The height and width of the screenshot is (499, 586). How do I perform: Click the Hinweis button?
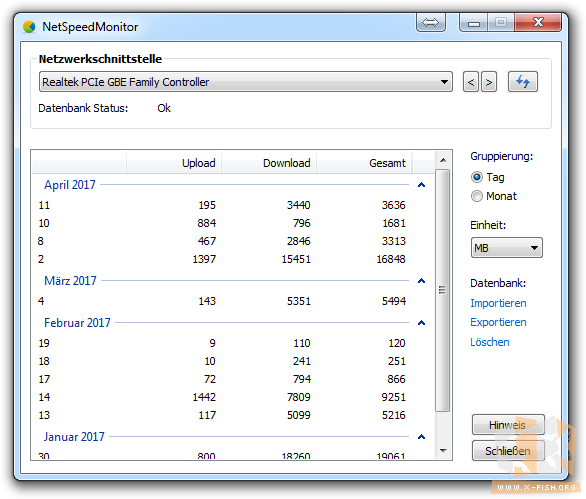[508, 425]
